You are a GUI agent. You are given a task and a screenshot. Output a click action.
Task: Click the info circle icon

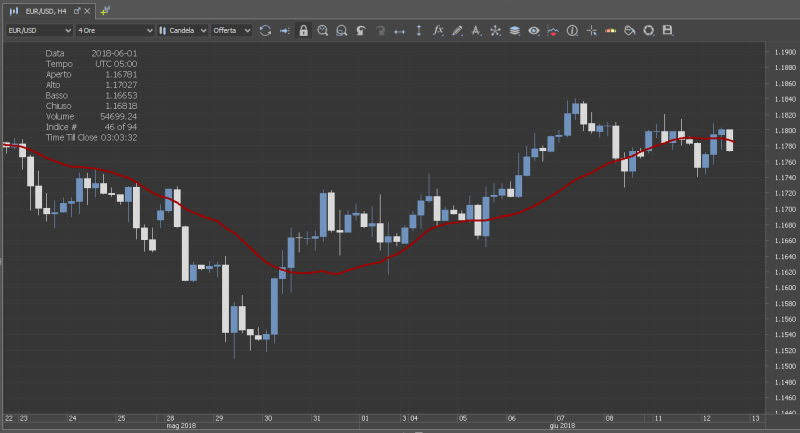point(572,31)
